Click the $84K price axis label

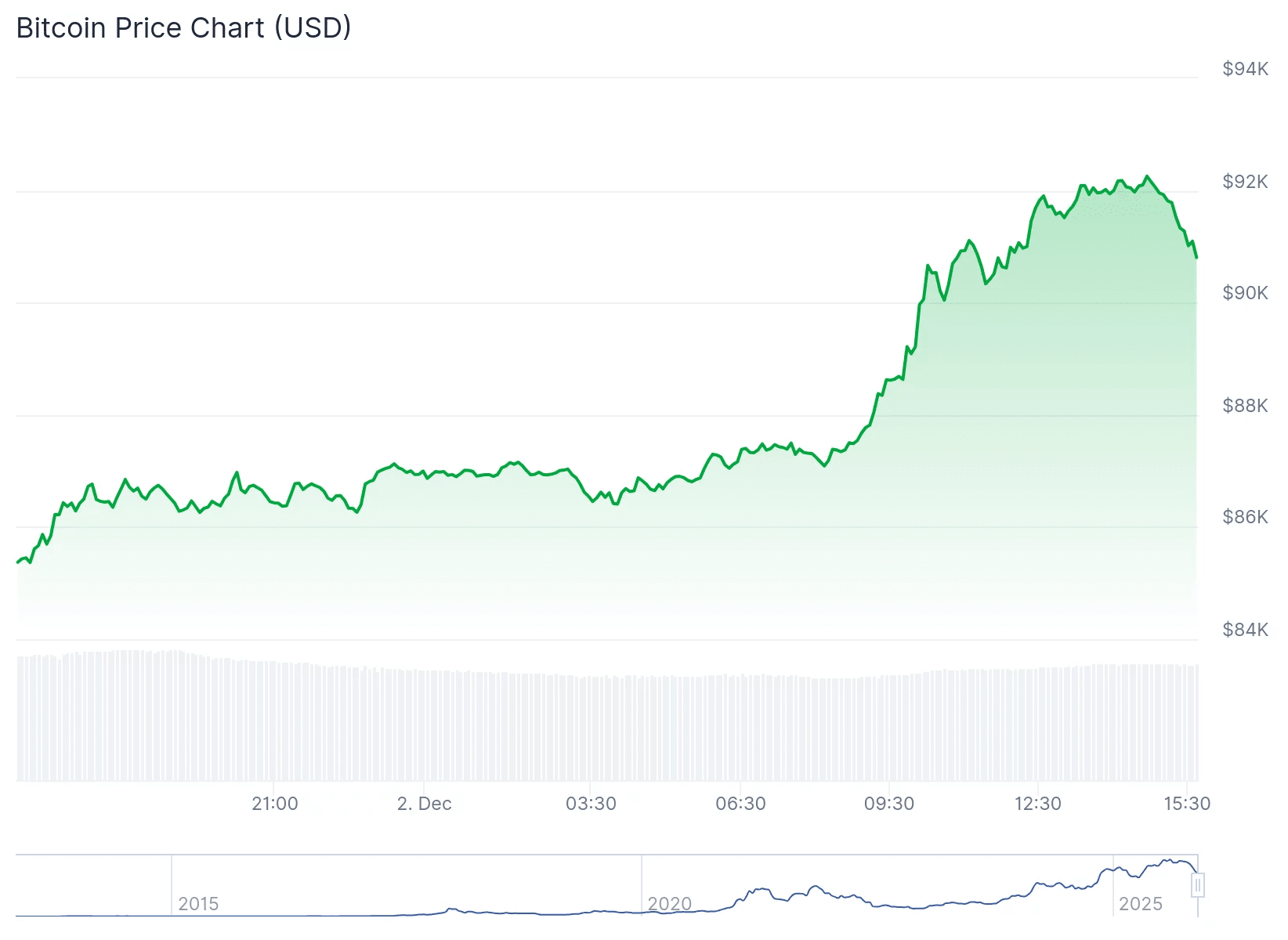pos(1245,630)
